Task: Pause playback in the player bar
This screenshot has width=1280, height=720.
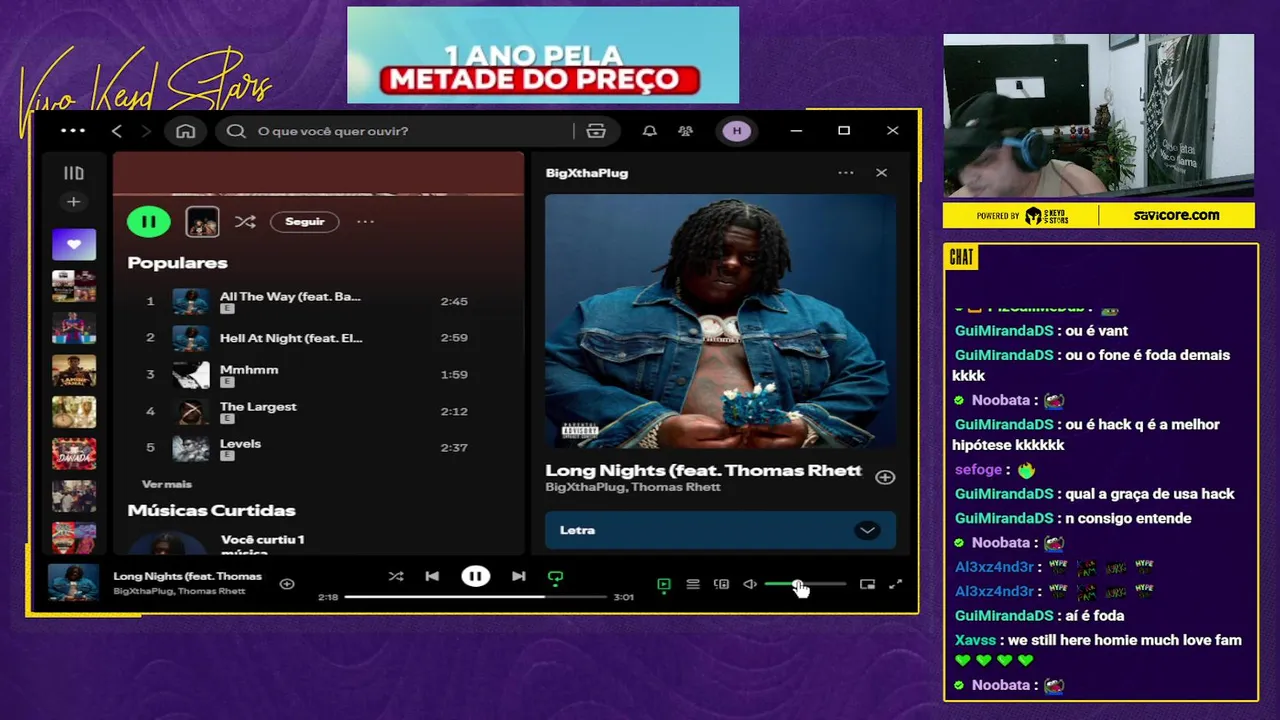Action: tap(475, 577)
